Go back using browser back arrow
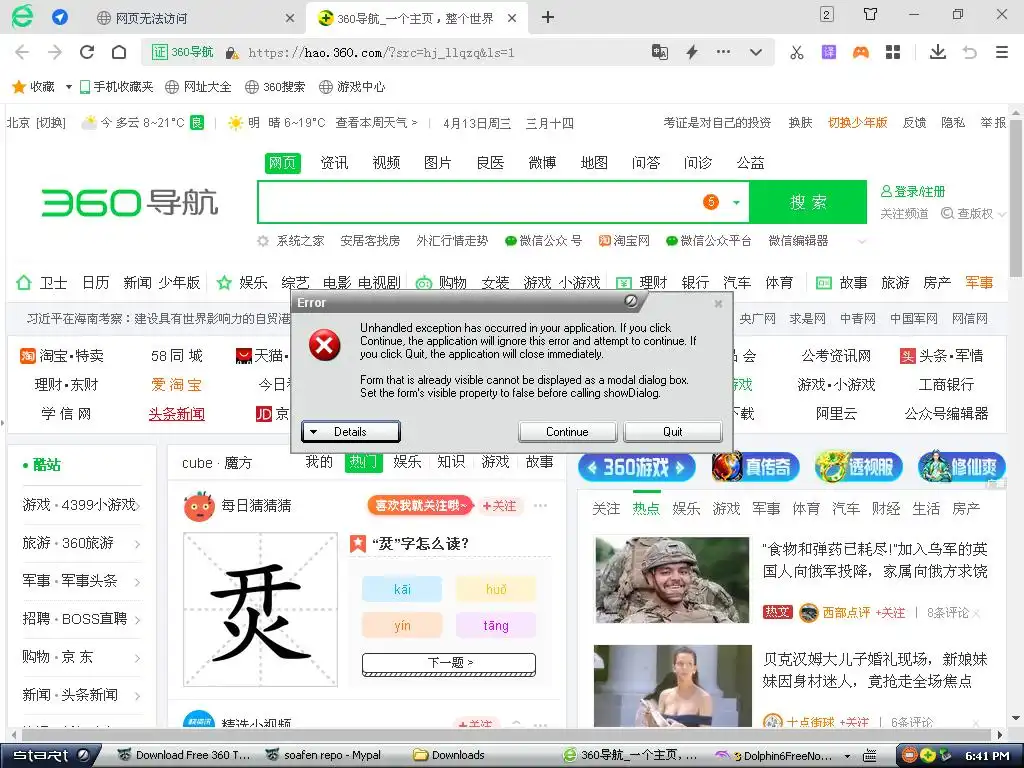 [22, 52]
